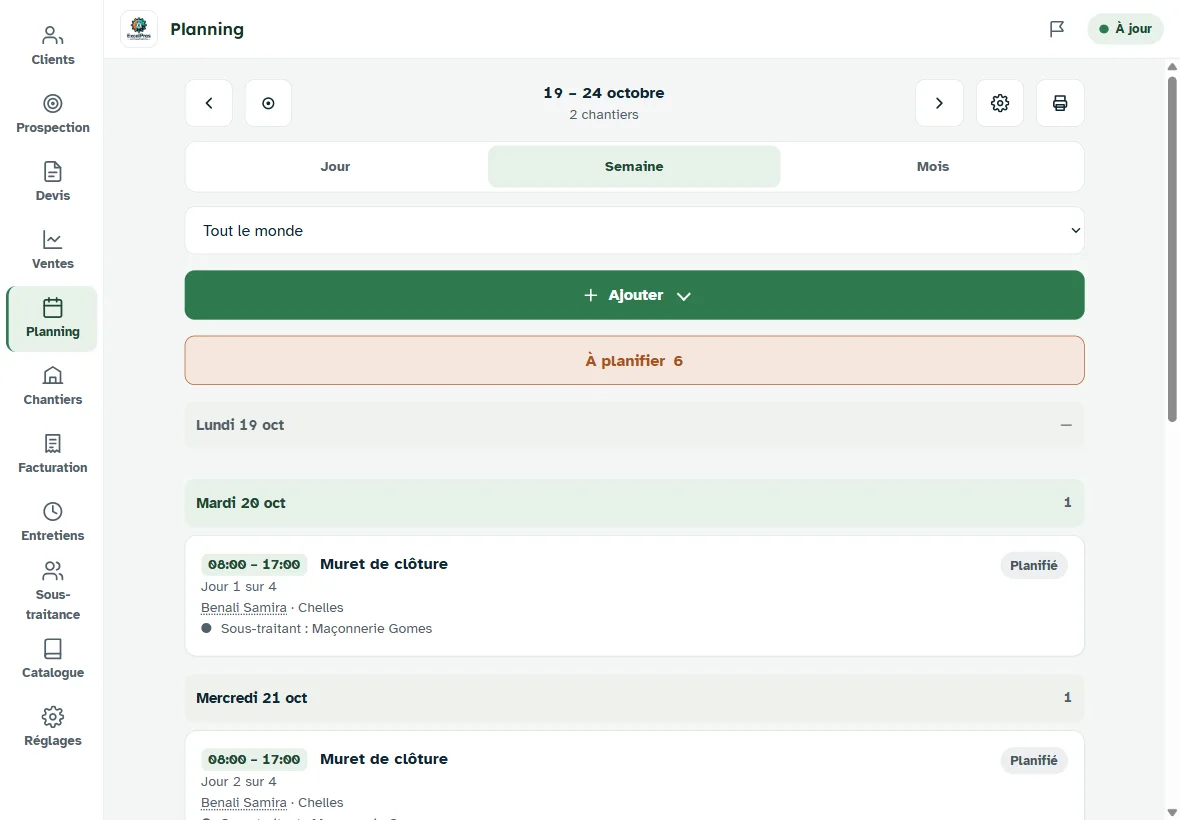The width and height of the screenshot is (1180, 820).
Task: Open the Devis page
Action: coord(53,182)
